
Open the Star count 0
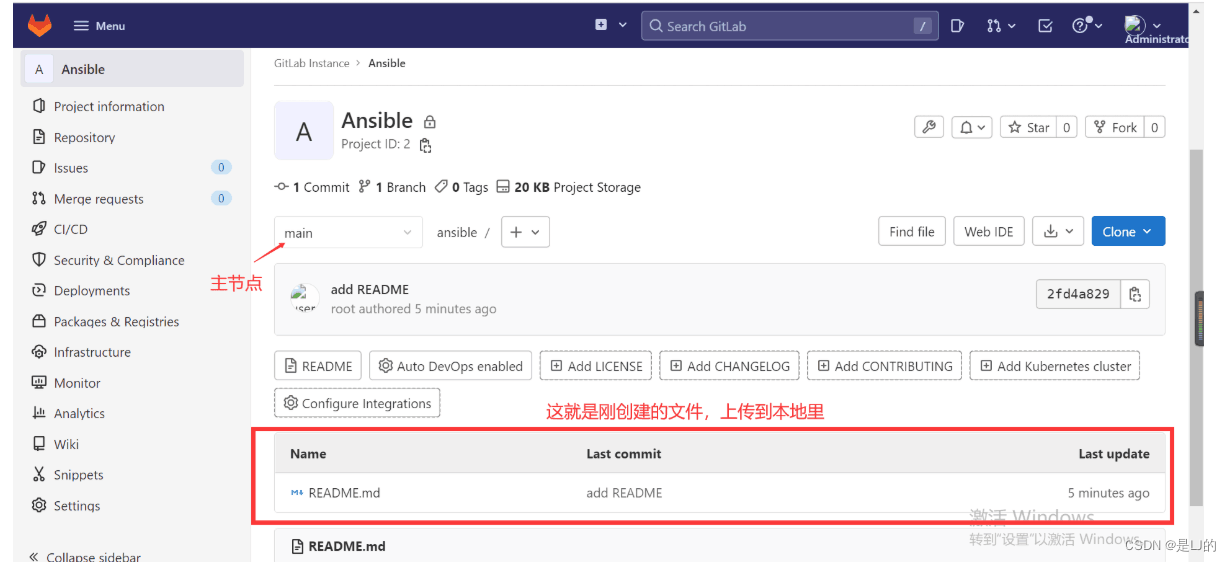click(x=1067, y=127)
